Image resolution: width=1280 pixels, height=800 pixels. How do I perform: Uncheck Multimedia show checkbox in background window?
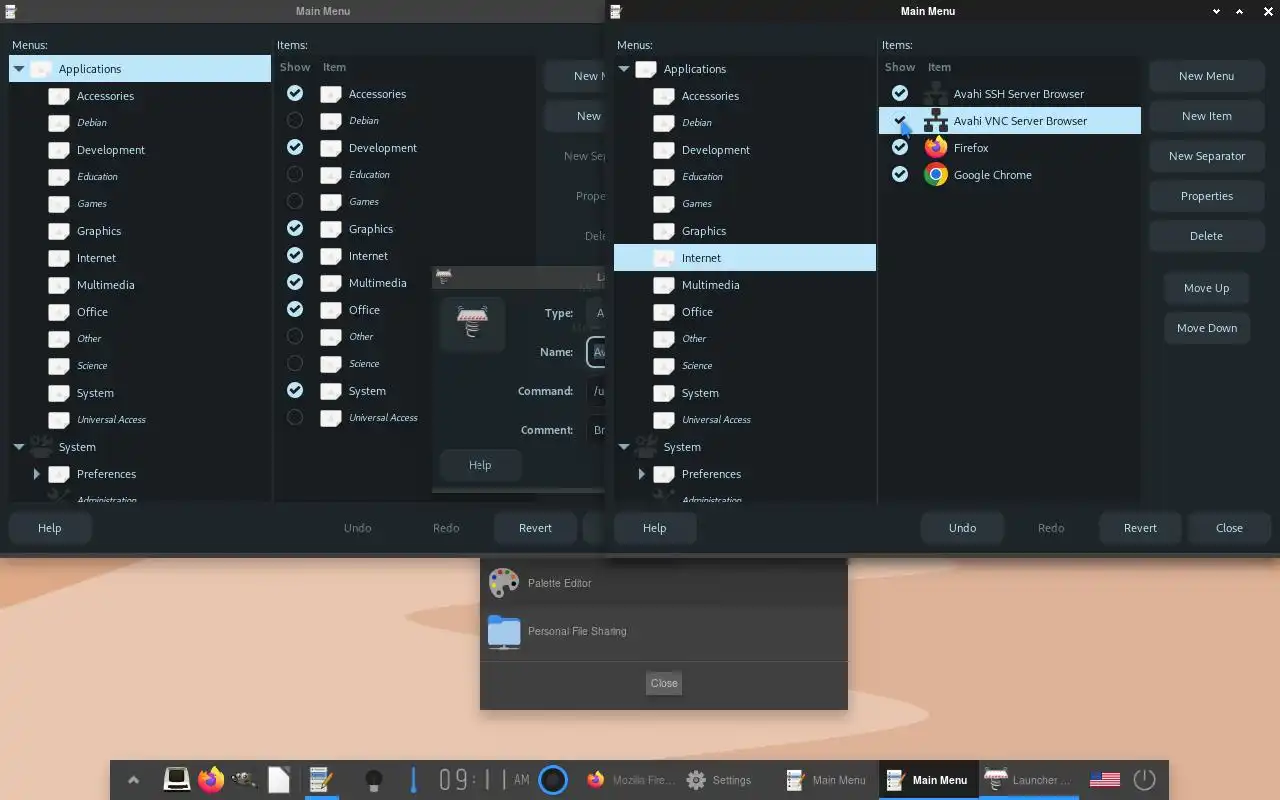[x=295, y=282]
